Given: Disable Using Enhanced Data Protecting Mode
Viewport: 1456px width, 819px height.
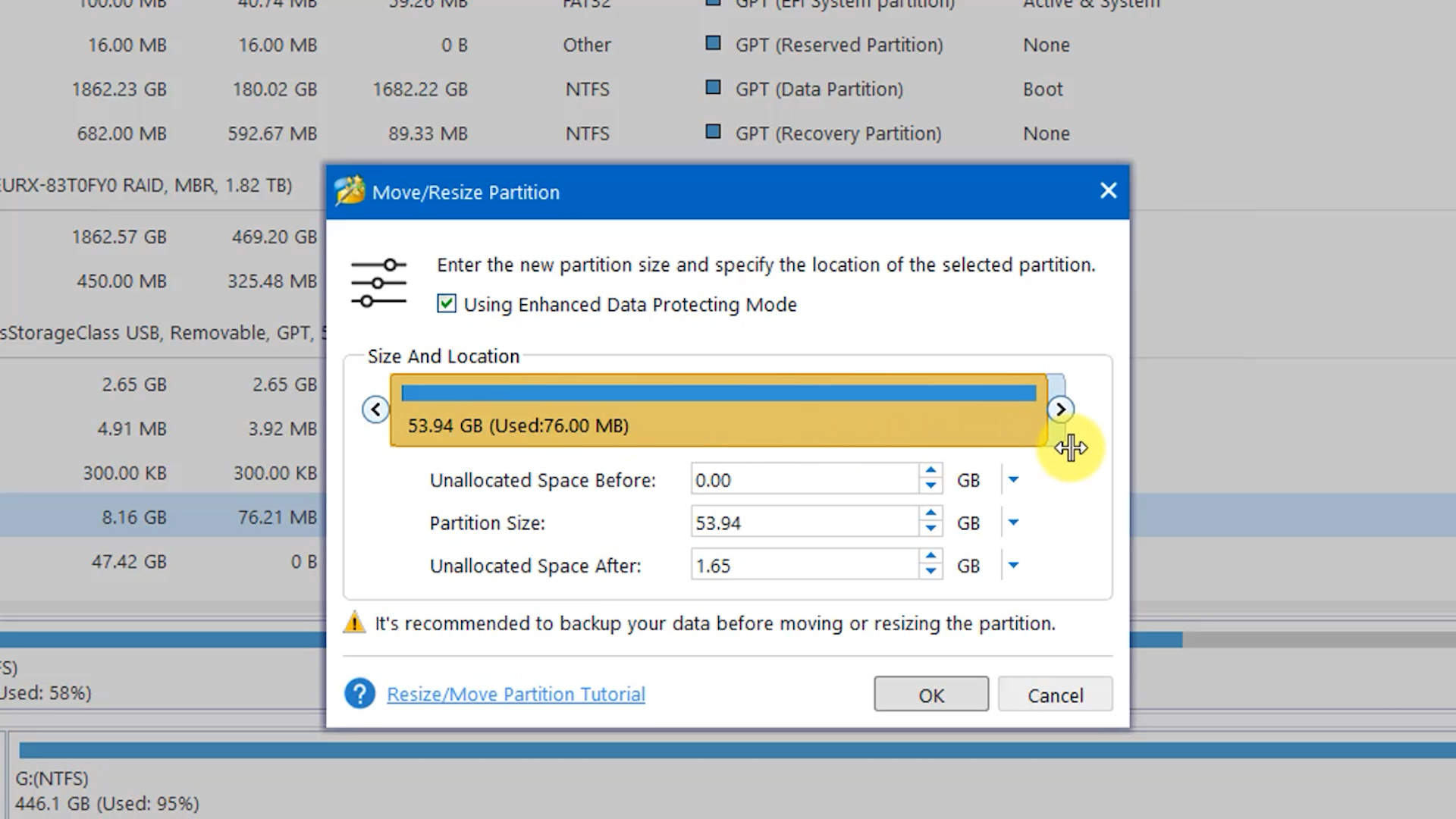Looking at the screenshot, I should [x=446, y=303].
